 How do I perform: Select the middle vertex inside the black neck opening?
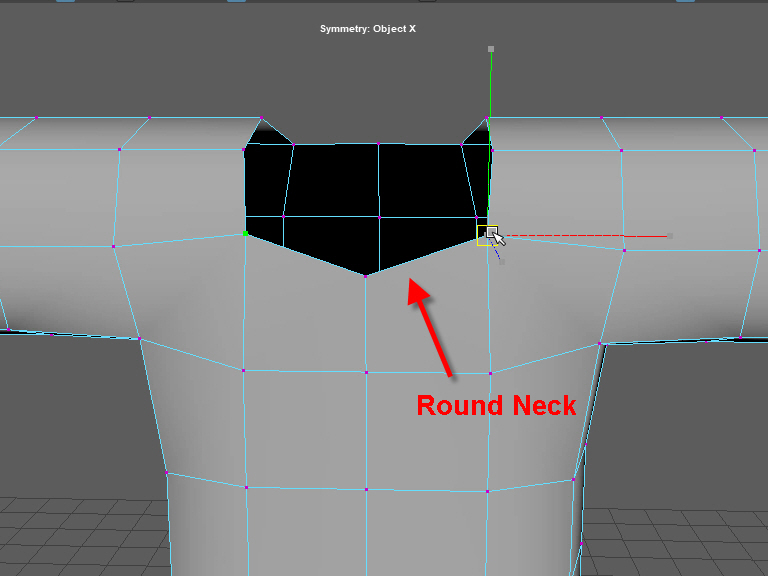click(x=380, y=216)
